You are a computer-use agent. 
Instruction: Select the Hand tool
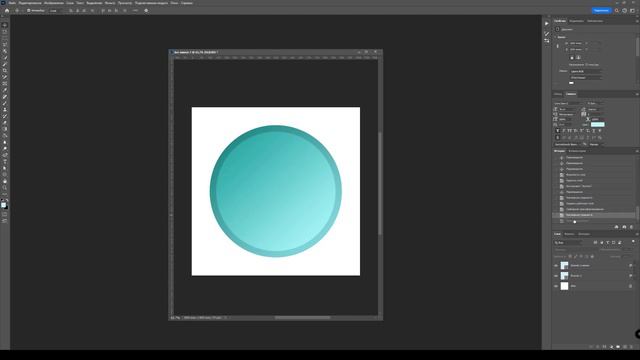click(x=5, y=181)
